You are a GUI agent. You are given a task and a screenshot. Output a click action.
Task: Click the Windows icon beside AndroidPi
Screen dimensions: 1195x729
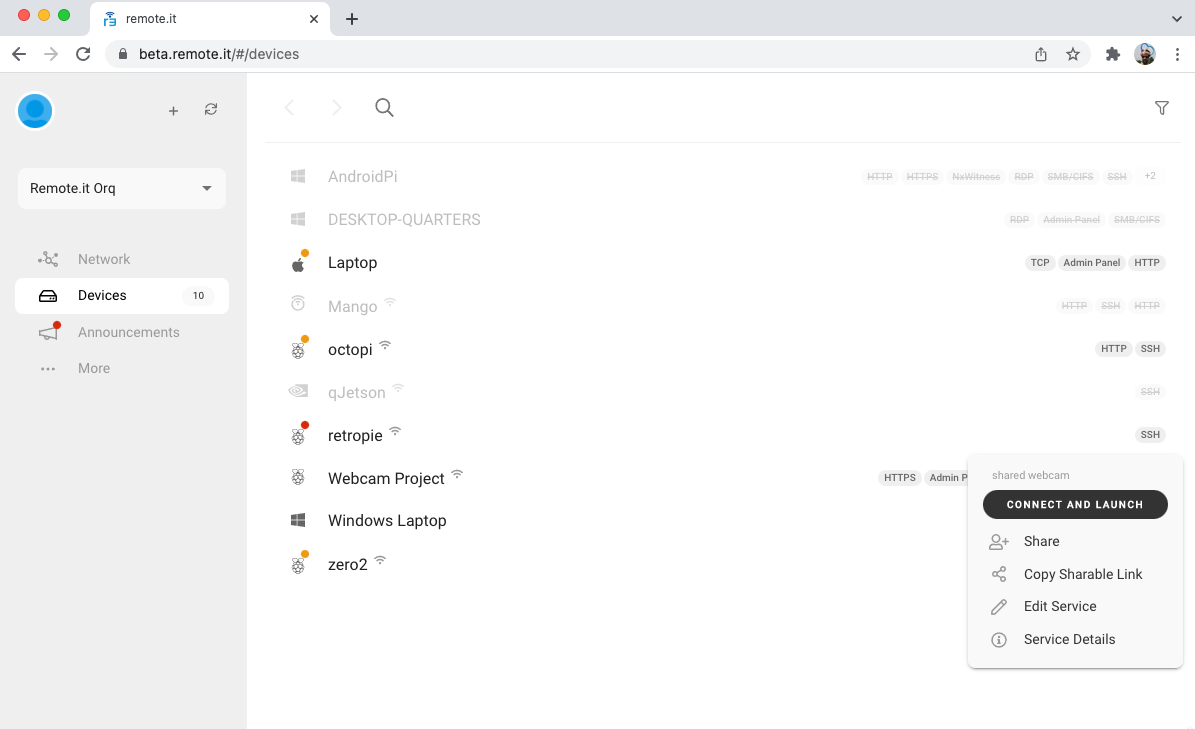click(x=298, y=176)
